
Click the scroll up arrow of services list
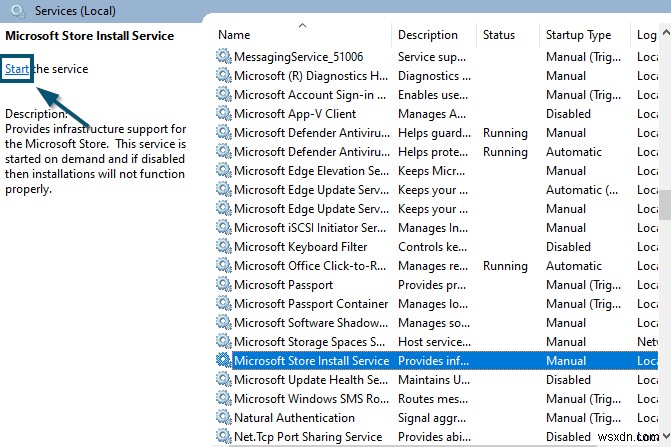(x=665, y=33)
